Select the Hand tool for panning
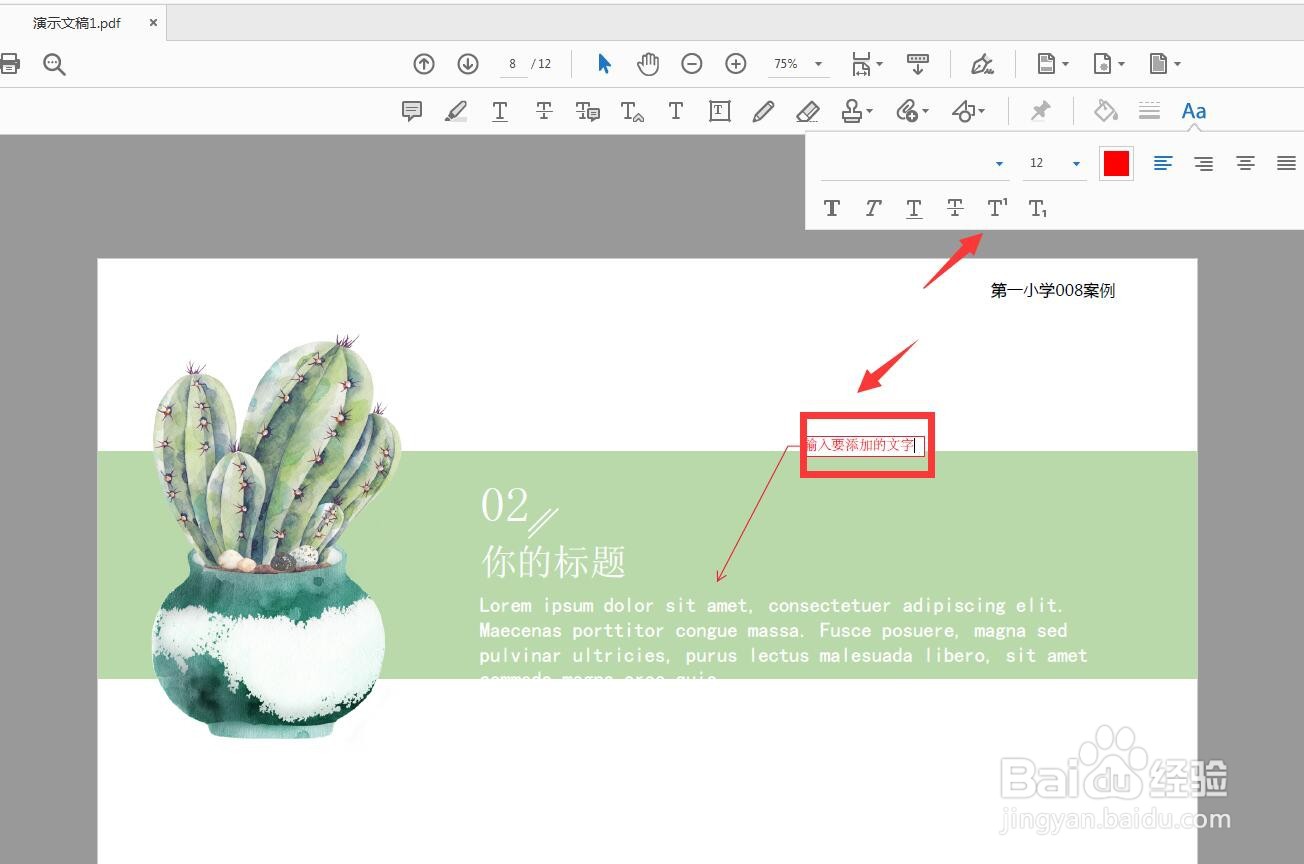The width and height of the screenshot is (1304, 864). point(647,63)
